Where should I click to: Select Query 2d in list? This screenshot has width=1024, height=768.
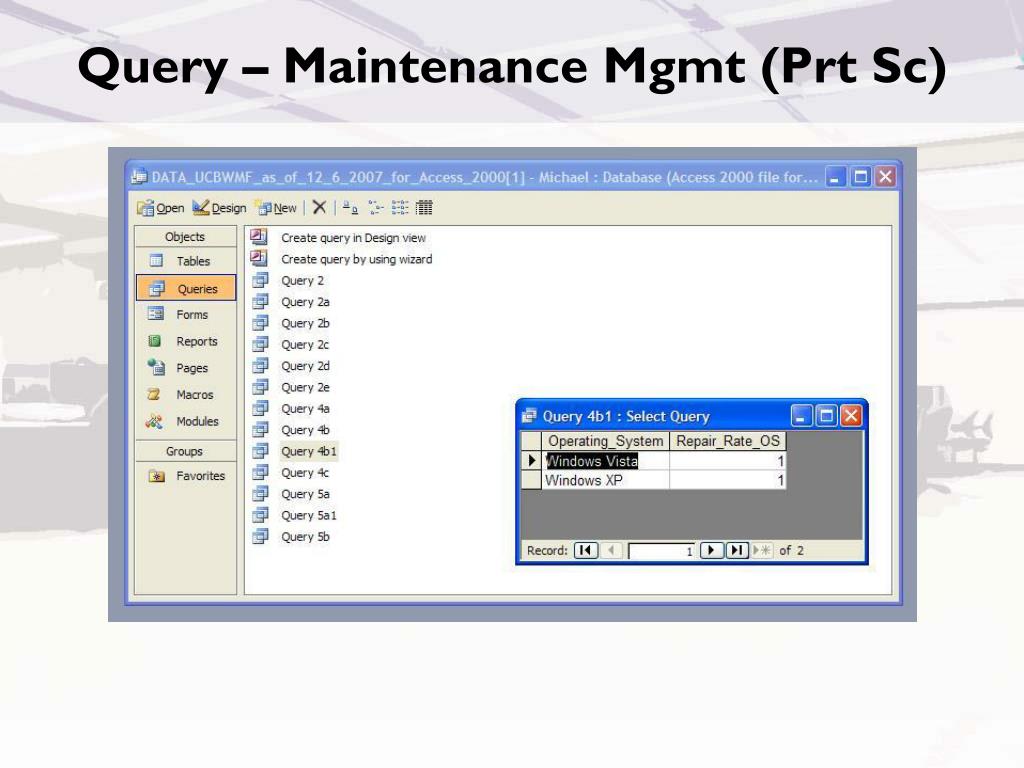coord(305,366)
